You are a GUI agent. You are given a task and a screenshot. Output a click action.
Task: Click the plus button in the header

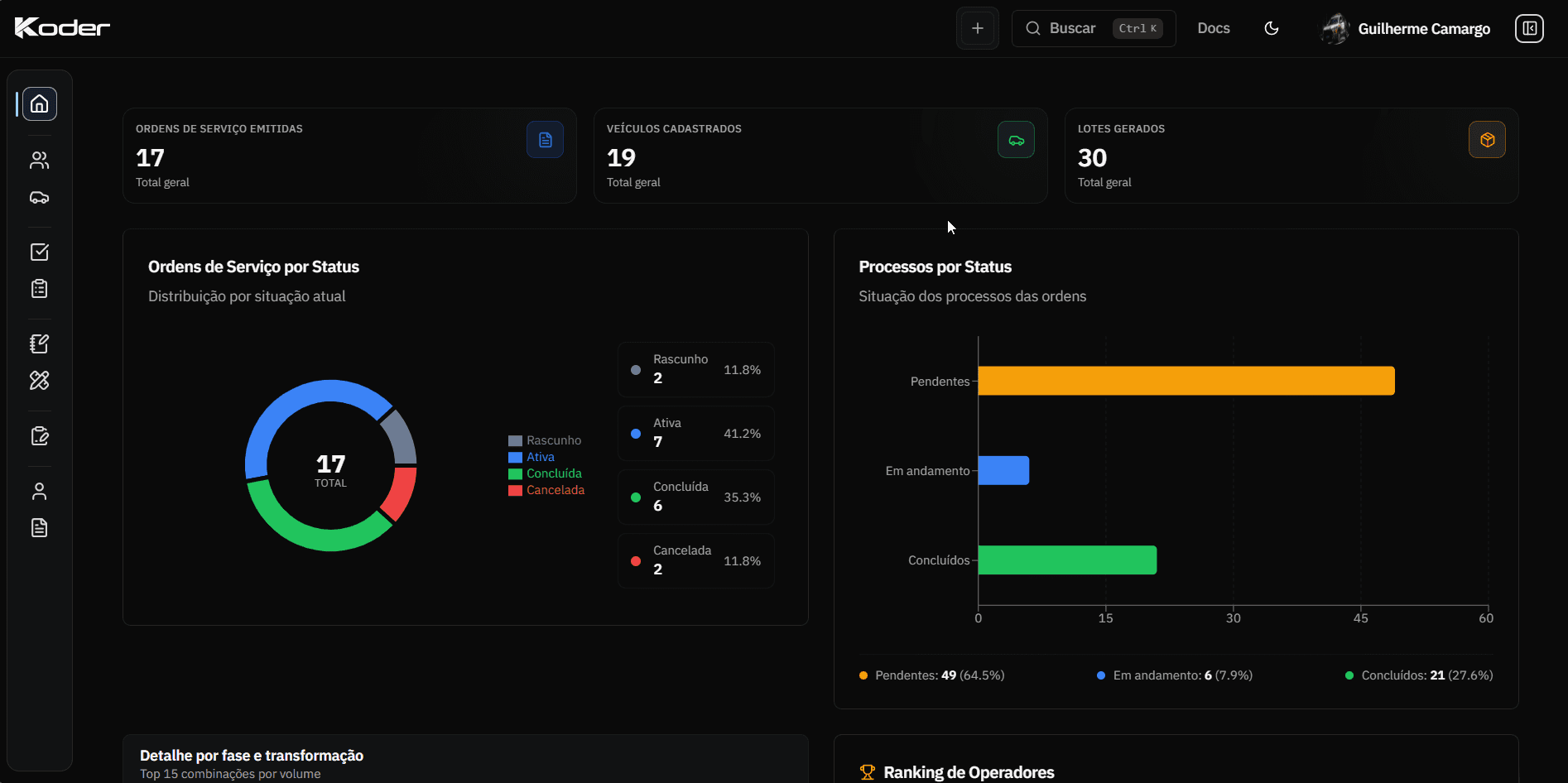(978, 29)
